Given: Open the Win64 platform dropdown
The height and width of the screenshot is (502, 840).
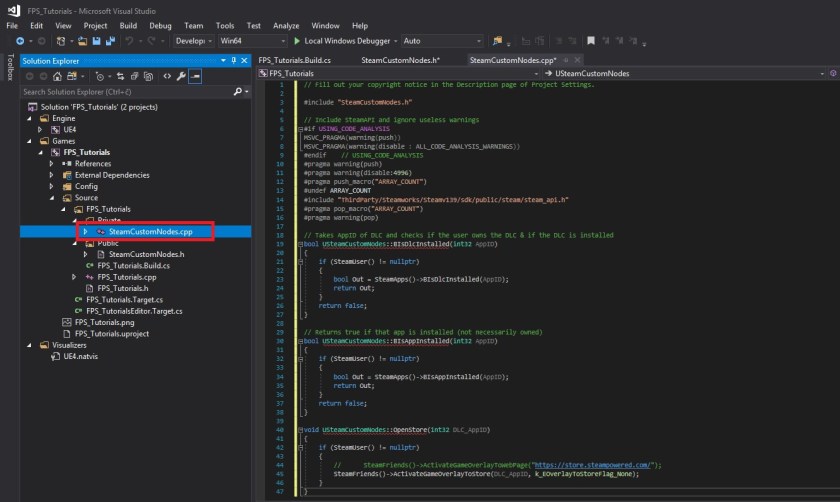Looking at the screenshot, I should [x=252, y=41].
